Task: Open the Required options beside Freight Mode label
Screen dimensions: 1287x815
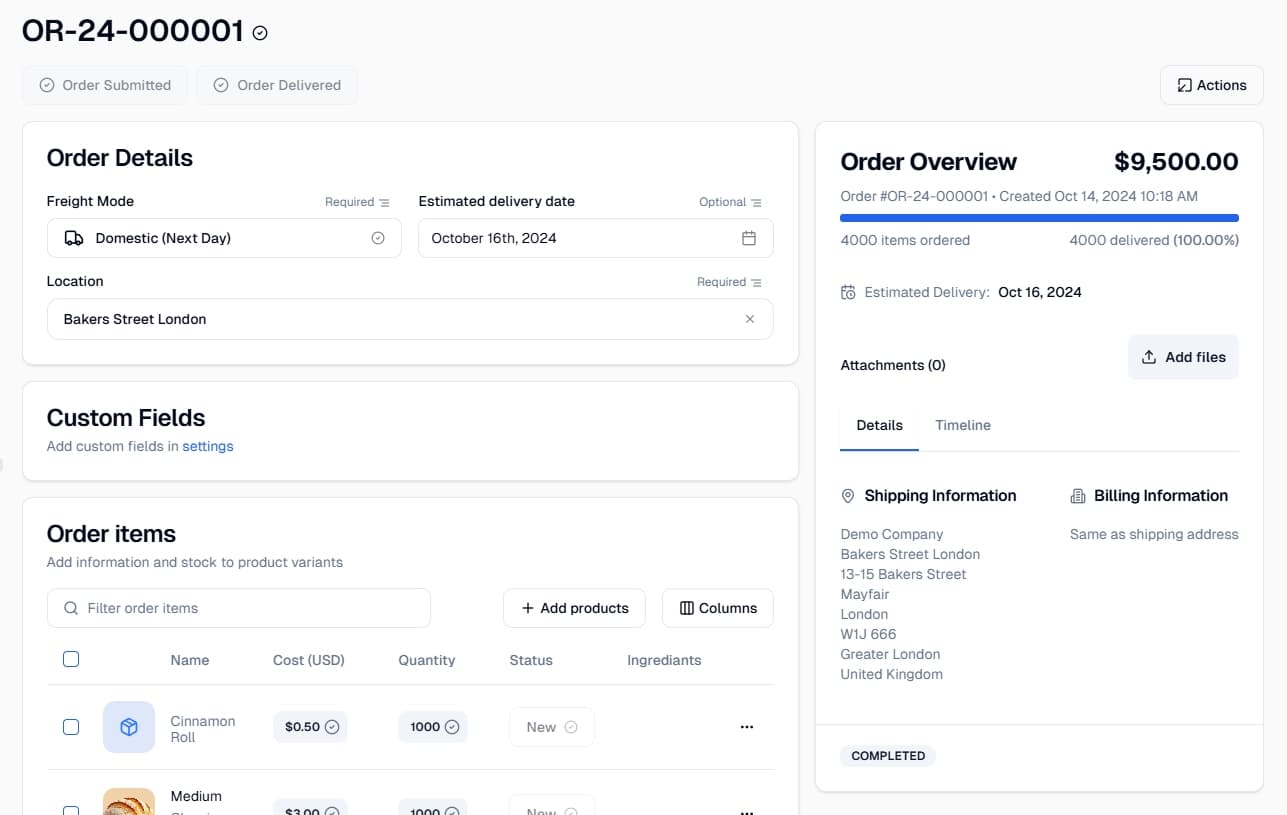Action: [x=357, y=201]
